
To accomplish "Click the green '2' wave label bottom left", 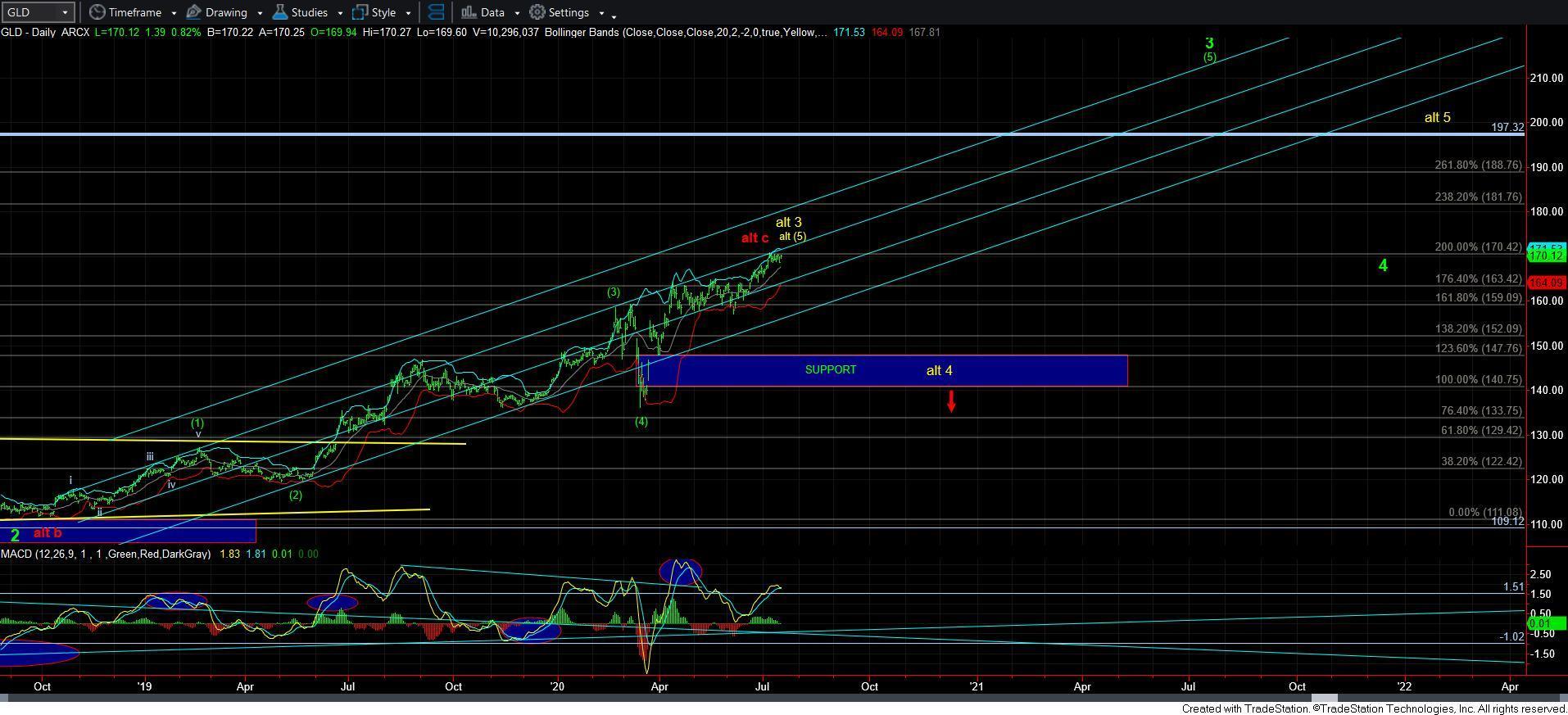I will [x=15, y=536].
